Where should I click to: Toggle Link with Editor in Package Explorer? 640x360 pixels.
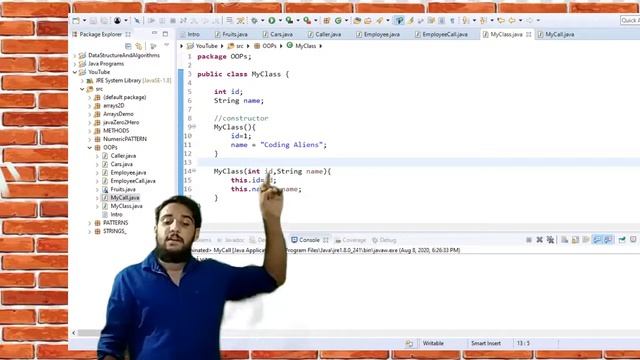[x=139, y=46]
